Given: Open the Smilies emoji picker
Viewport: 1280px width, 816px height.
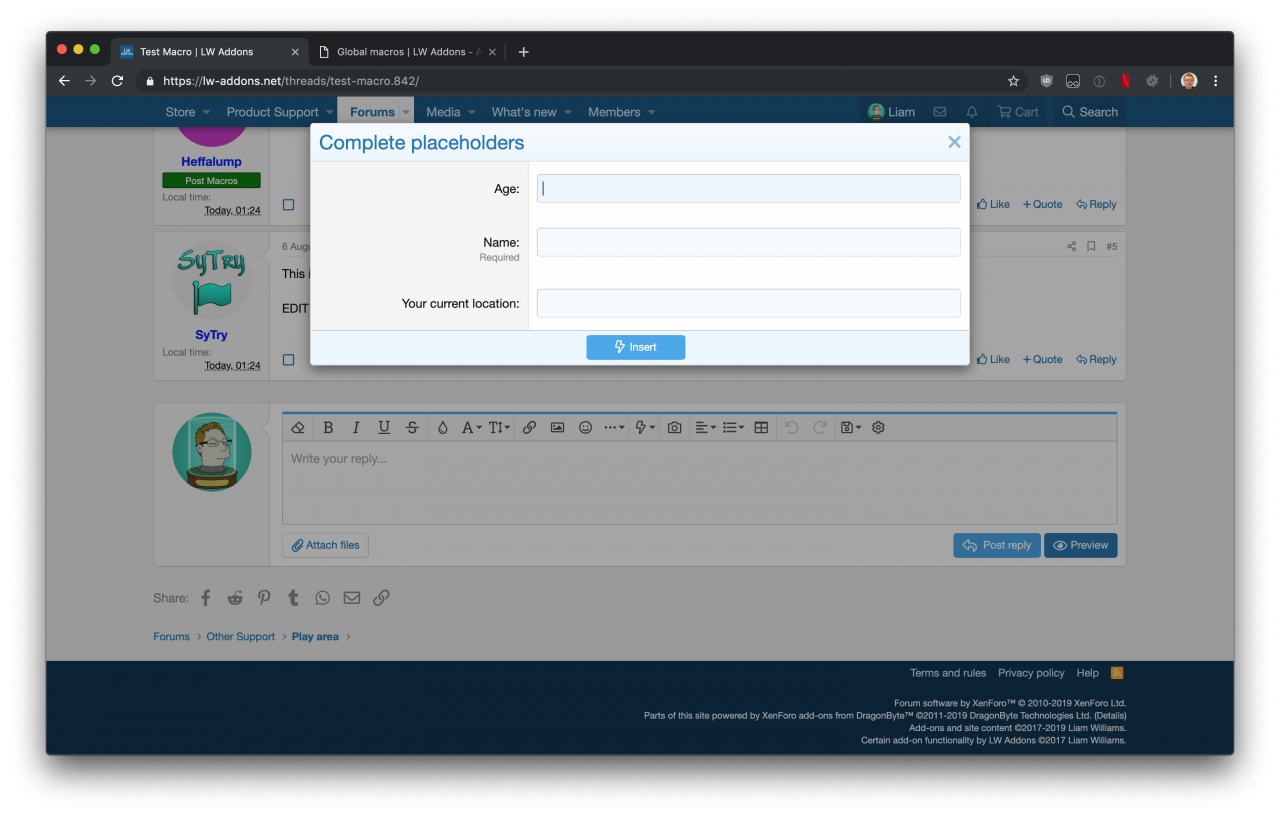Looking at the screenshot, I should pos(585,428).
